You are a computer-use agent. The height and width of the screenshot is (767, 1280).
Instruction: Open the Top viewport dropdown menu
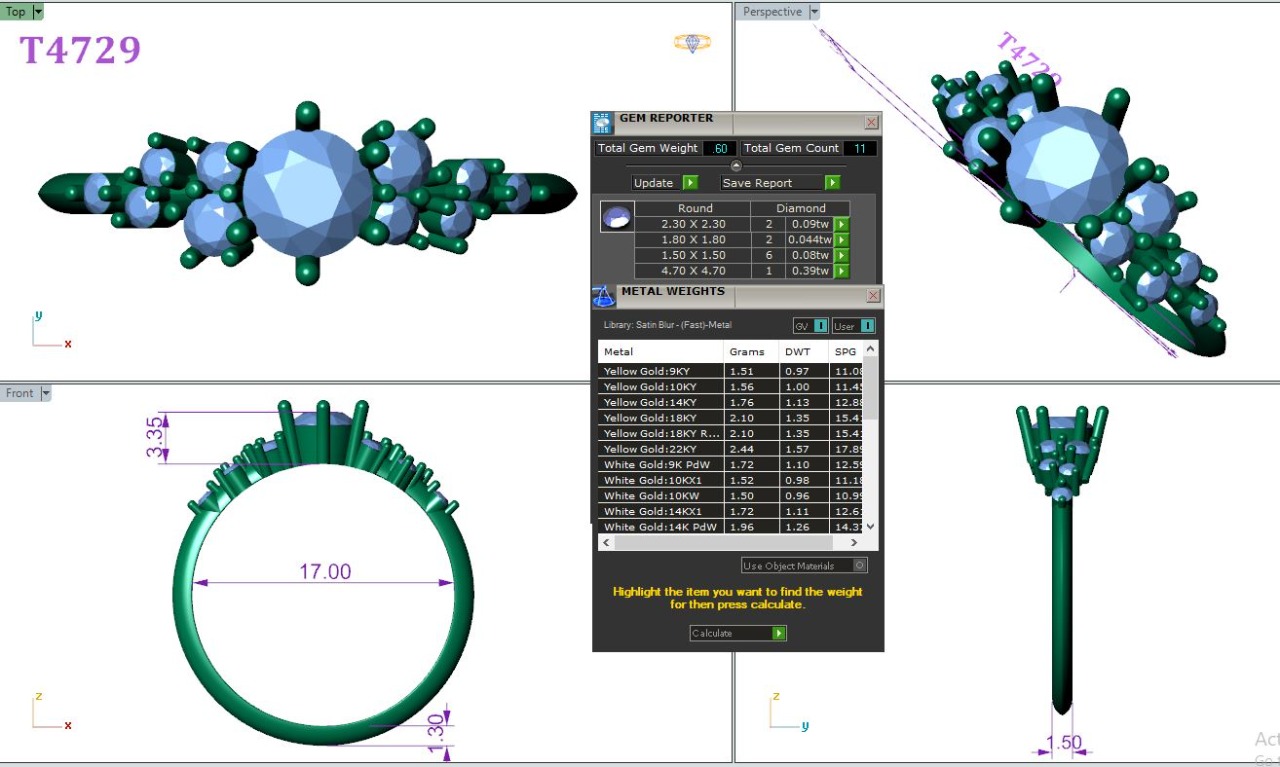click(38, 12)
